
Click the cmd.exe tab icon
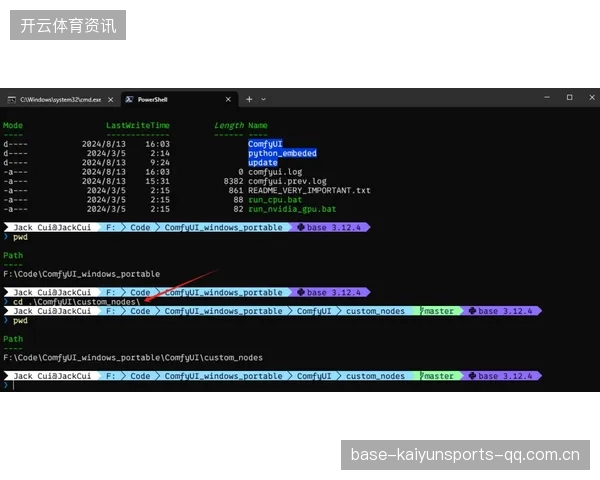tap(11, 100)
